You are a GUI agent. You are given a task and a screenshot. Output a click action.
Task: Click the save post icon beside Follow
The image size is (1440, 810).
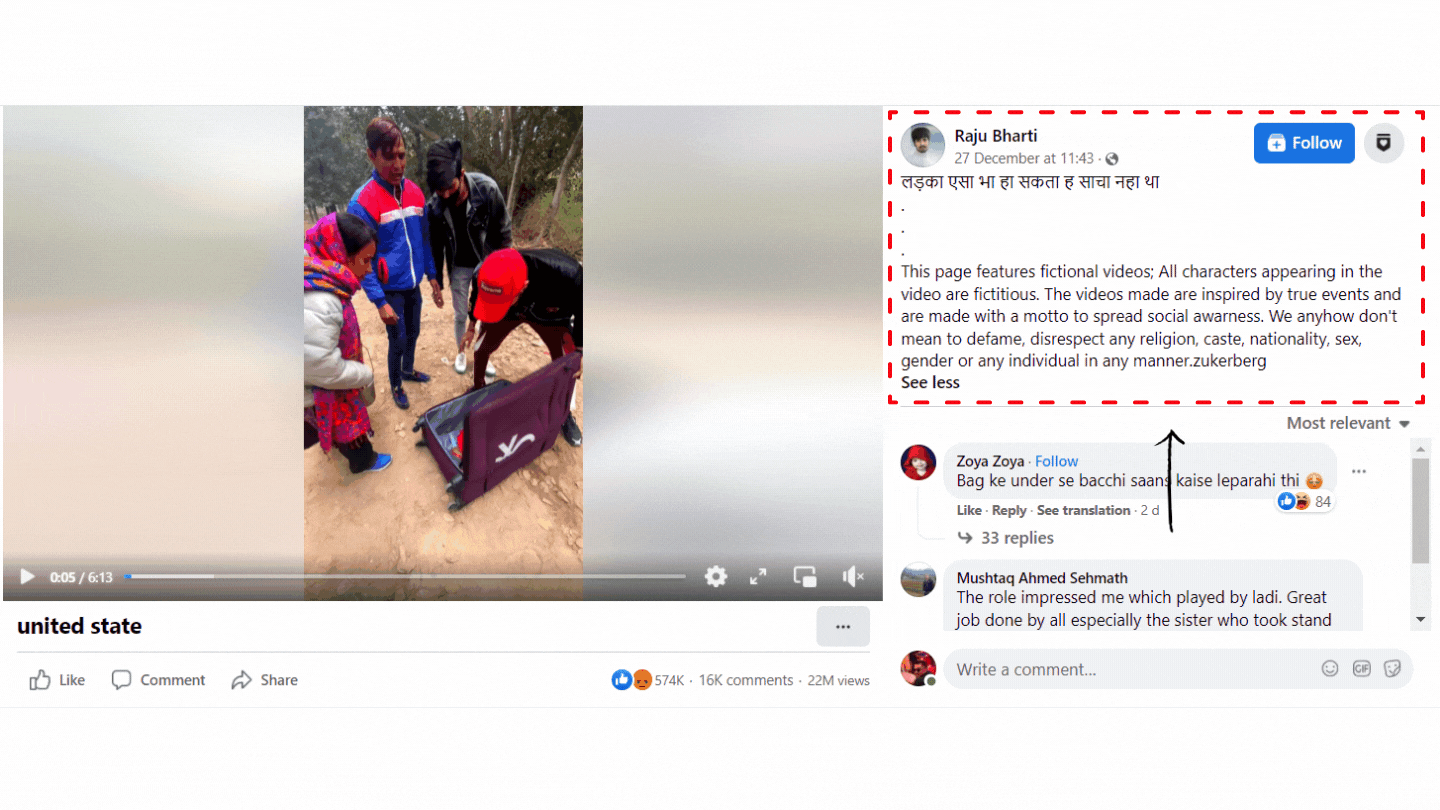pyautogui.click(x=1384, y=143)
